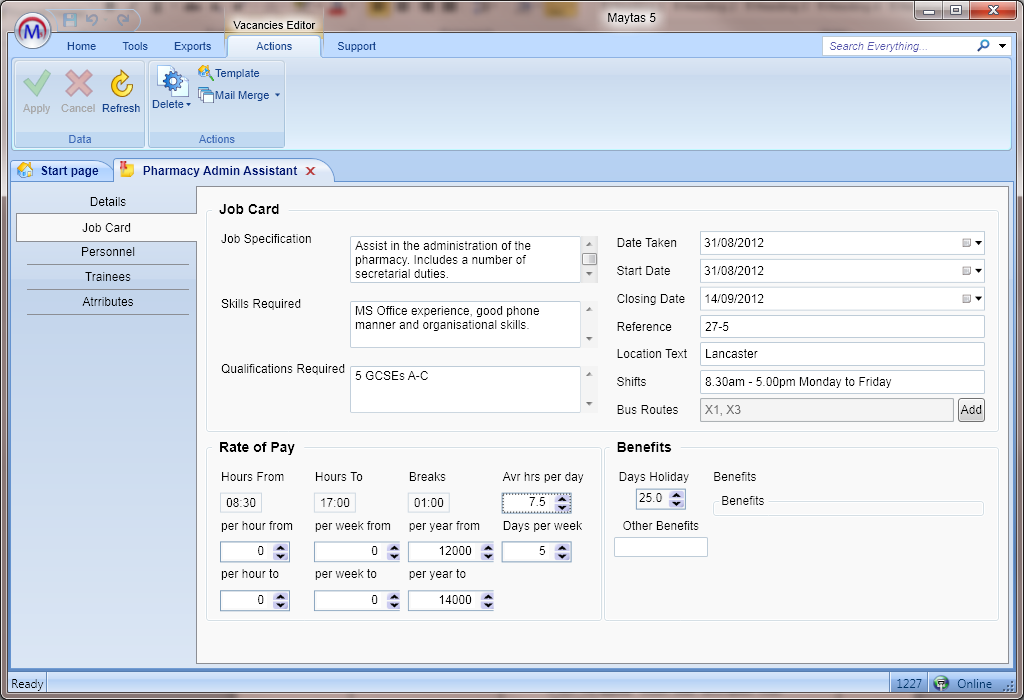Image resolution: width=1024 pixels, height=700 pixels.
Task: Click the Template icon in ribbon
Action: point(205,73)
